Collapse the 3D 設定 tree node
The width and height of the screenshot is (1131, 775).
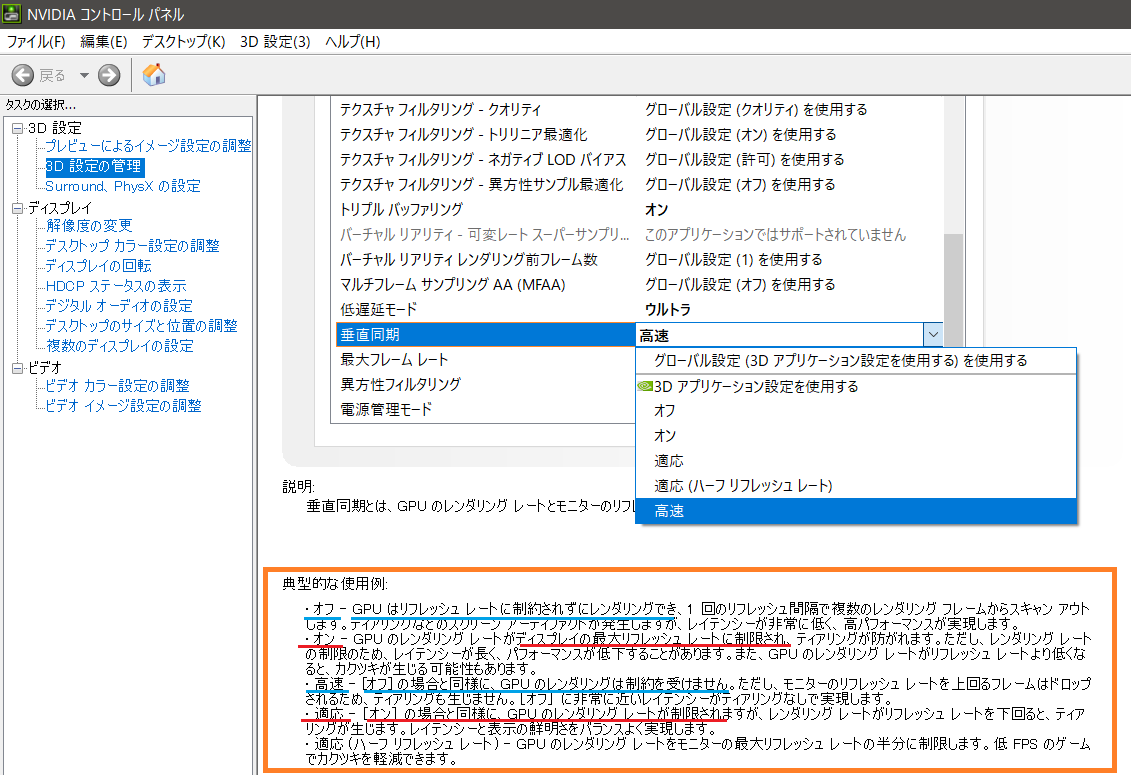(x=17, y=128)
